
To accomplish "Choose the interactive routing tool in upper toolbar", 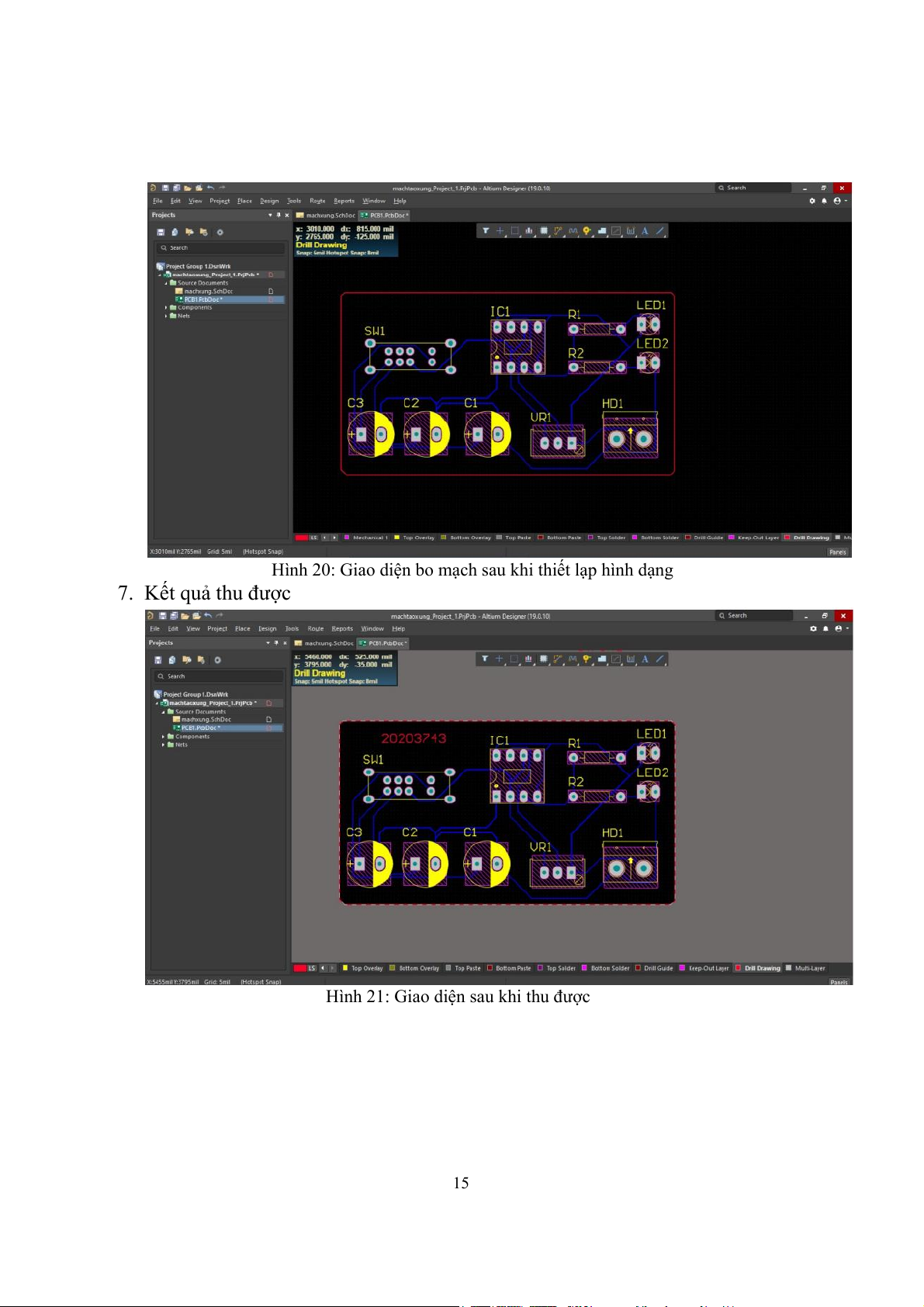I will (x=558, y=230).
